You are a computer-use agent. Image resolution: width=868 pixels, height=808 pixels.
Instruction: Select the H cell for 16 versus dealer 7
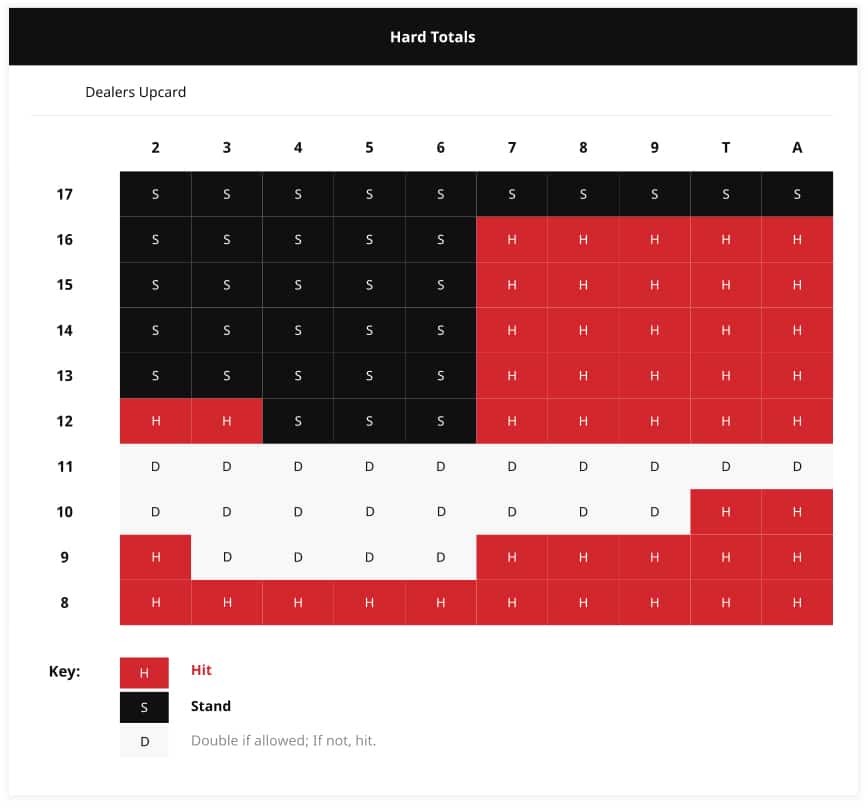pos(512,240)
